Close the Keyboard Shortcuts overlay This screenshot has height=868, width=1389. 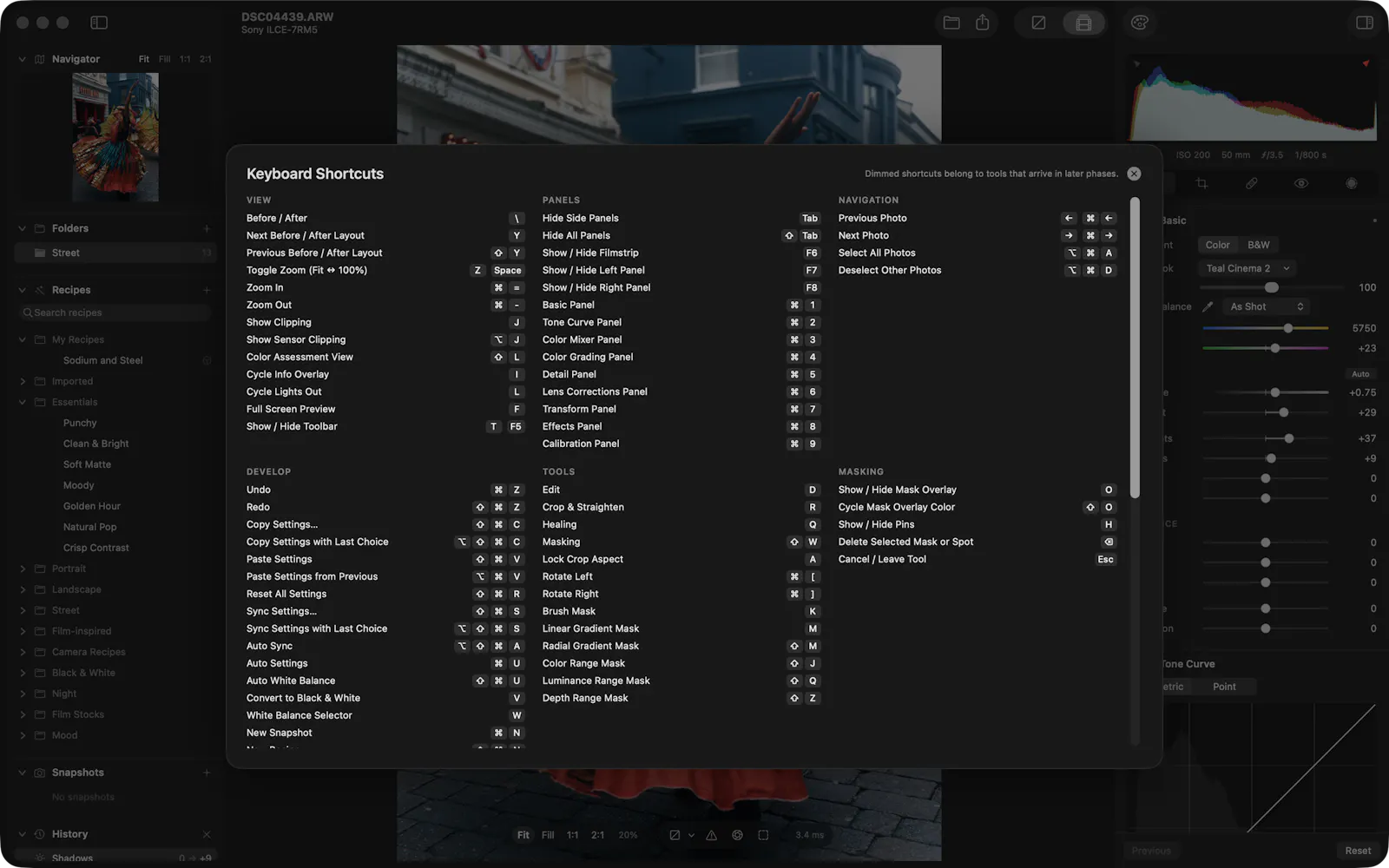(1134, 174)
